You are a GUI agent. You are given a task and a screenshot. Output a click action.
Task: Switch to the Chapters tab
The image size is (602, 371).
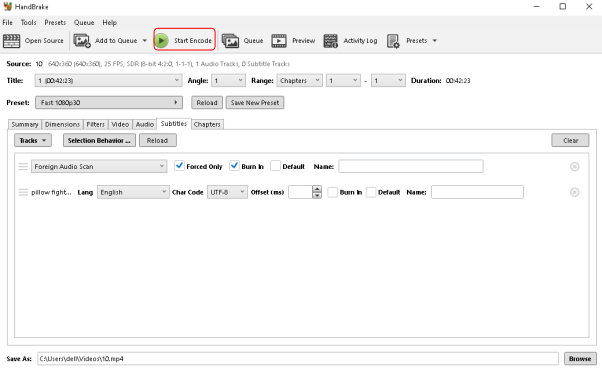pos(207,124)
